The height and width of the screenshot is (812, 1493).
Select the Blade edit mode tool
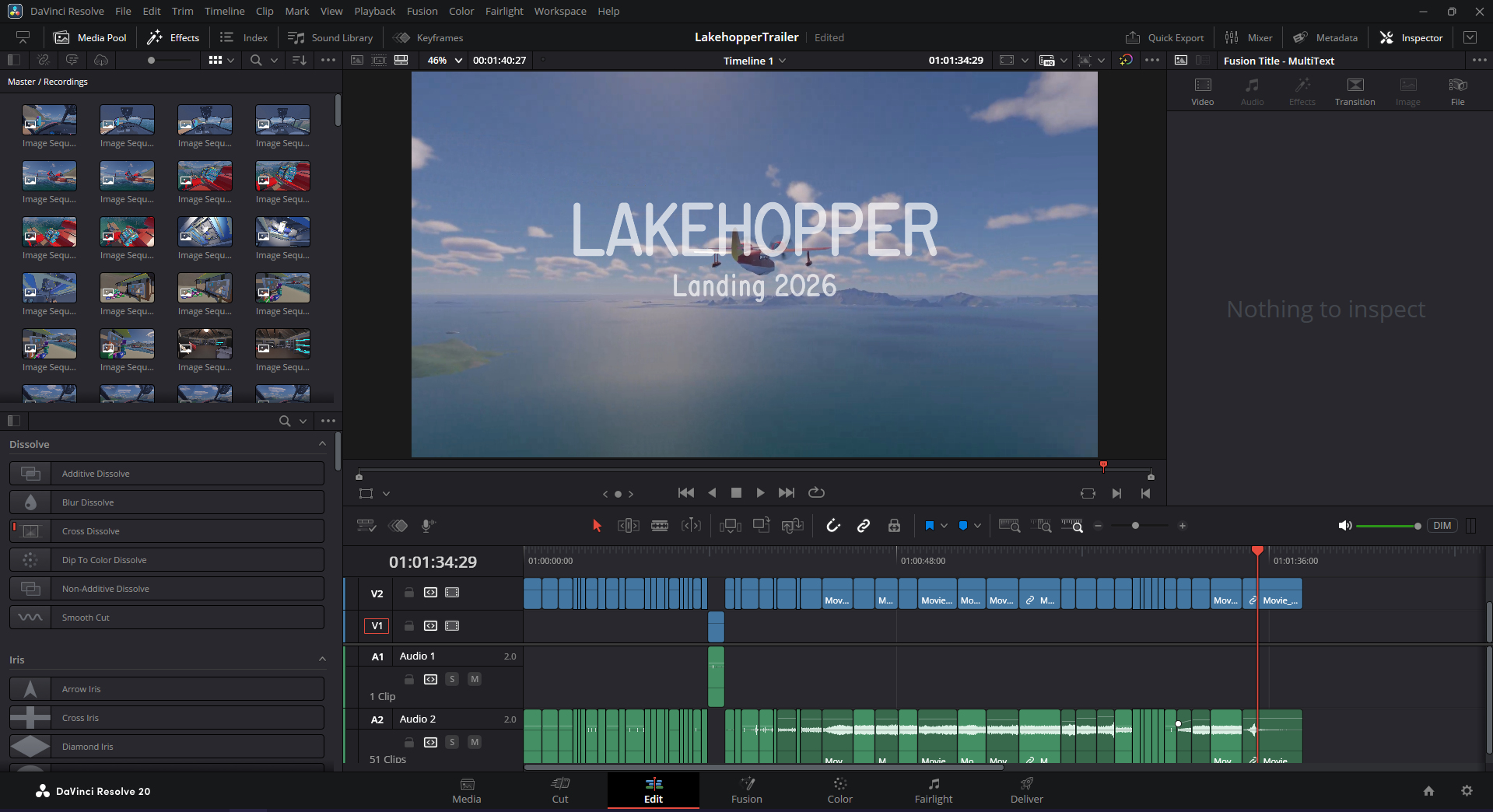660,526
